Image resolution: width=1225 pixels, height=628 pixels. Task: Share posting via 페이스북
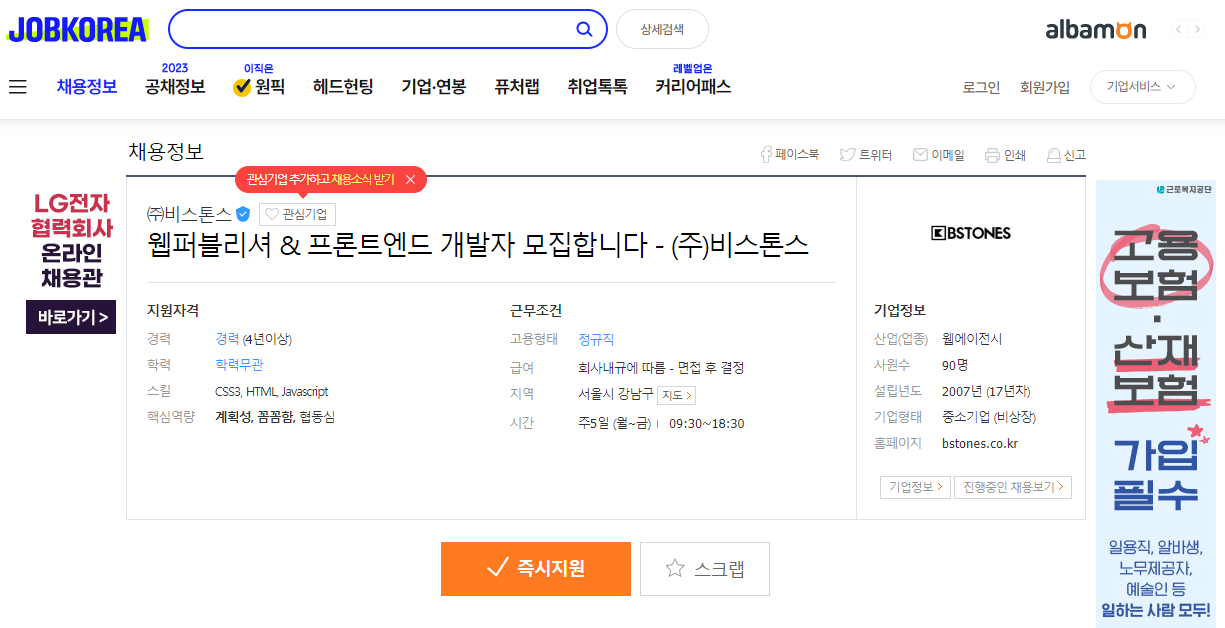790,155
